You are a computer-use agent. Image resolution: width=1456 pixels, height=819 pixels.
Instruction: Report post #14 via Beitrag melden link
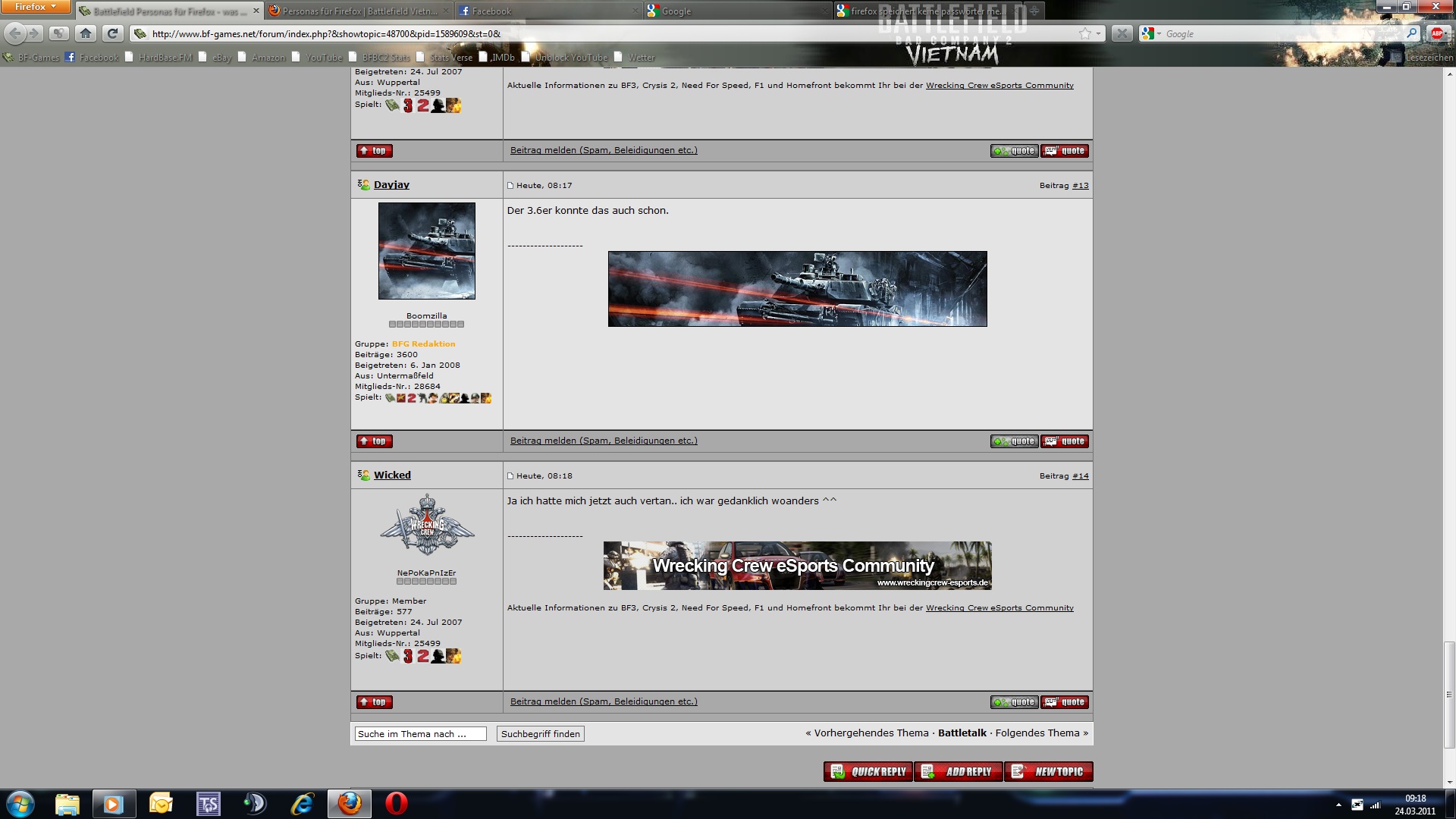[604, 701]
